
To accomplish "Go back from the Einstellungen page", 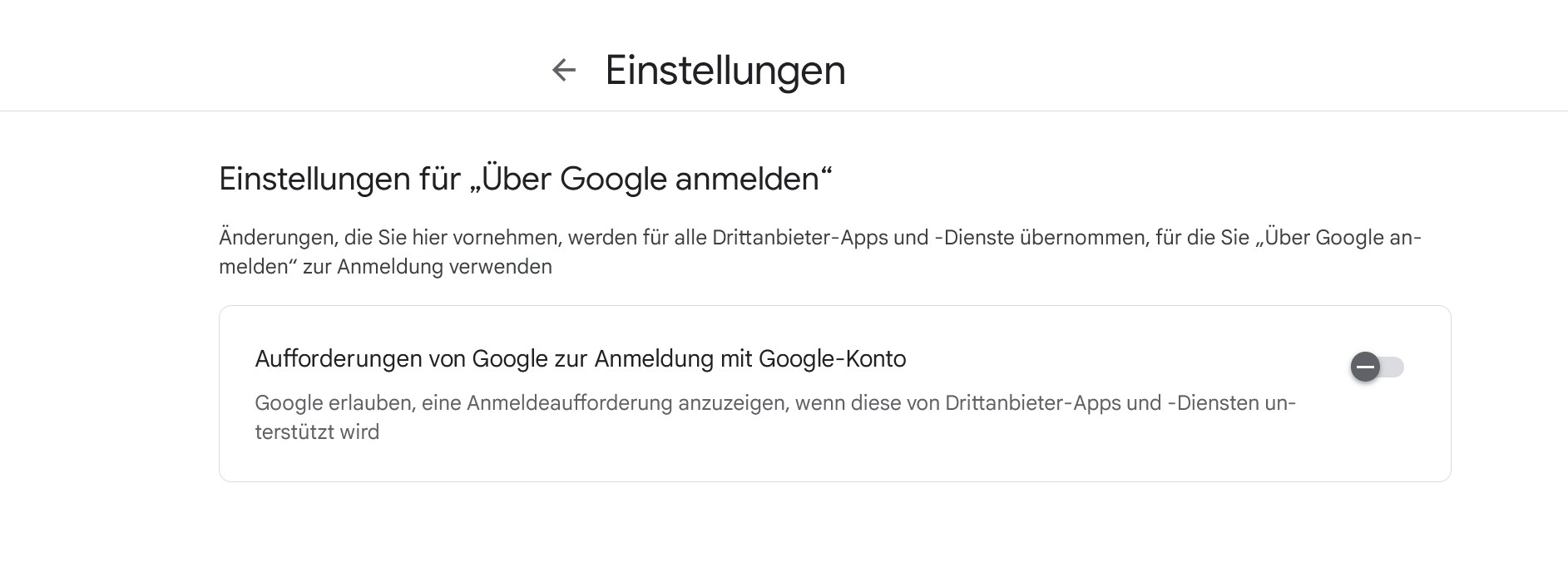I will tap(564, 70).
